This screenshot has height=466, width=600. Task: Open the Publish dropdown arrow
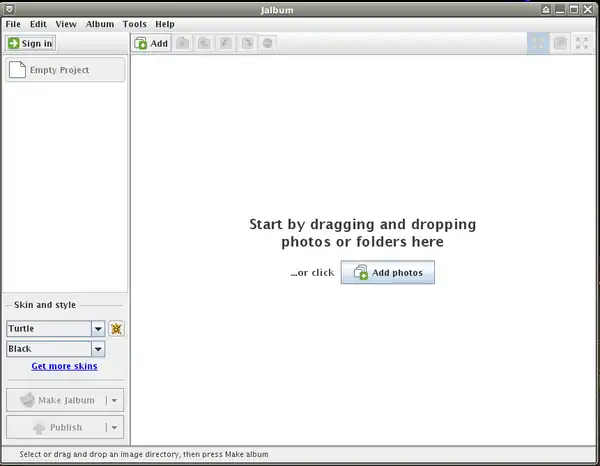tap(116, 427)
